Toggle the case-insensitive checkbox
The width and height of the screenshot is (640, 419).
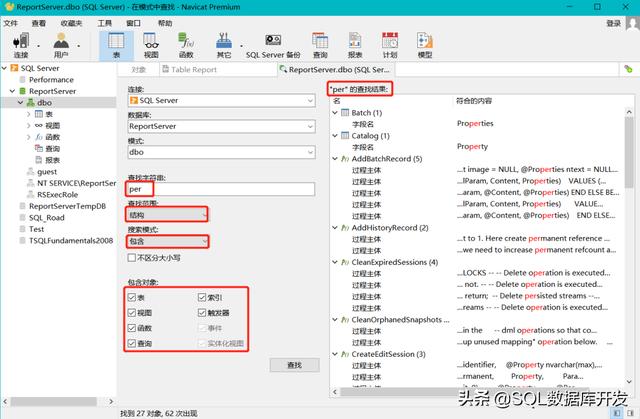(132, 257)
